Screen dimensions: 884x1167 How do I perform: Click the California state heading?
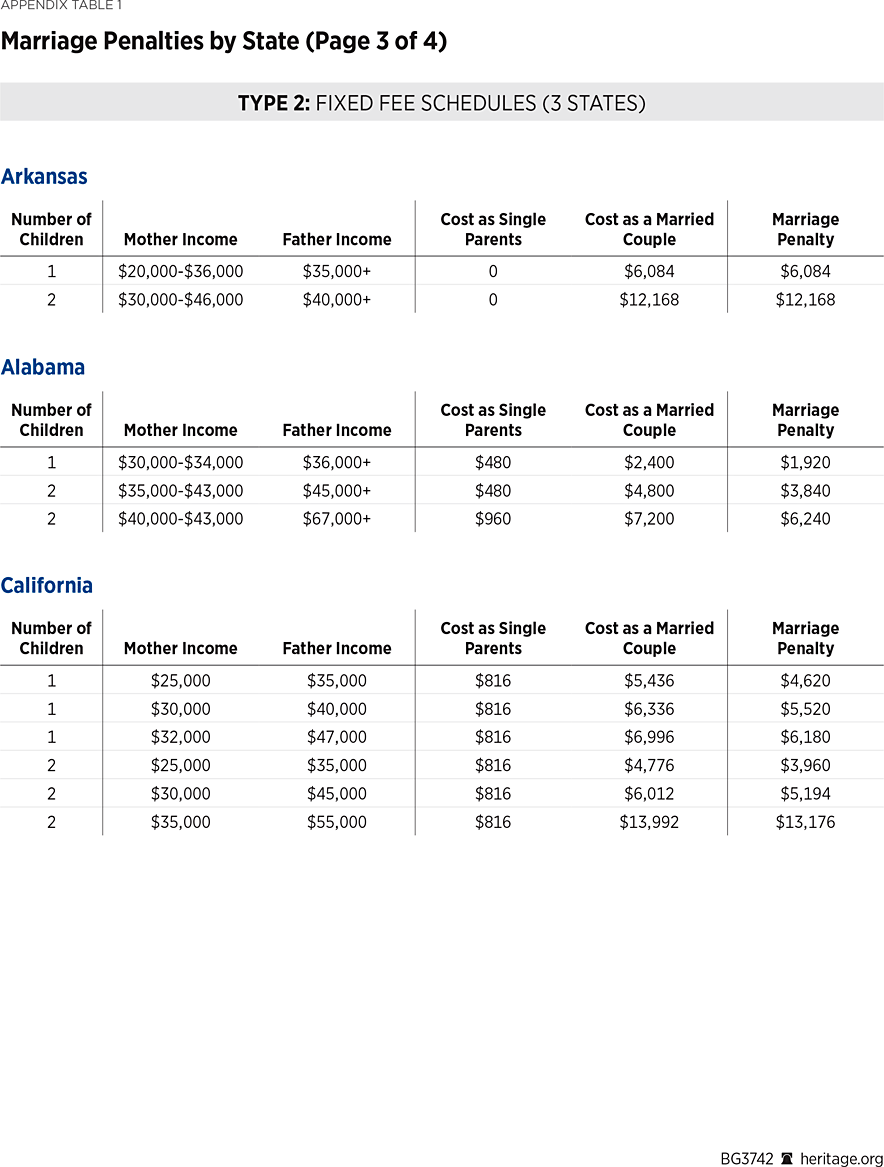click(x=47, y=586)
